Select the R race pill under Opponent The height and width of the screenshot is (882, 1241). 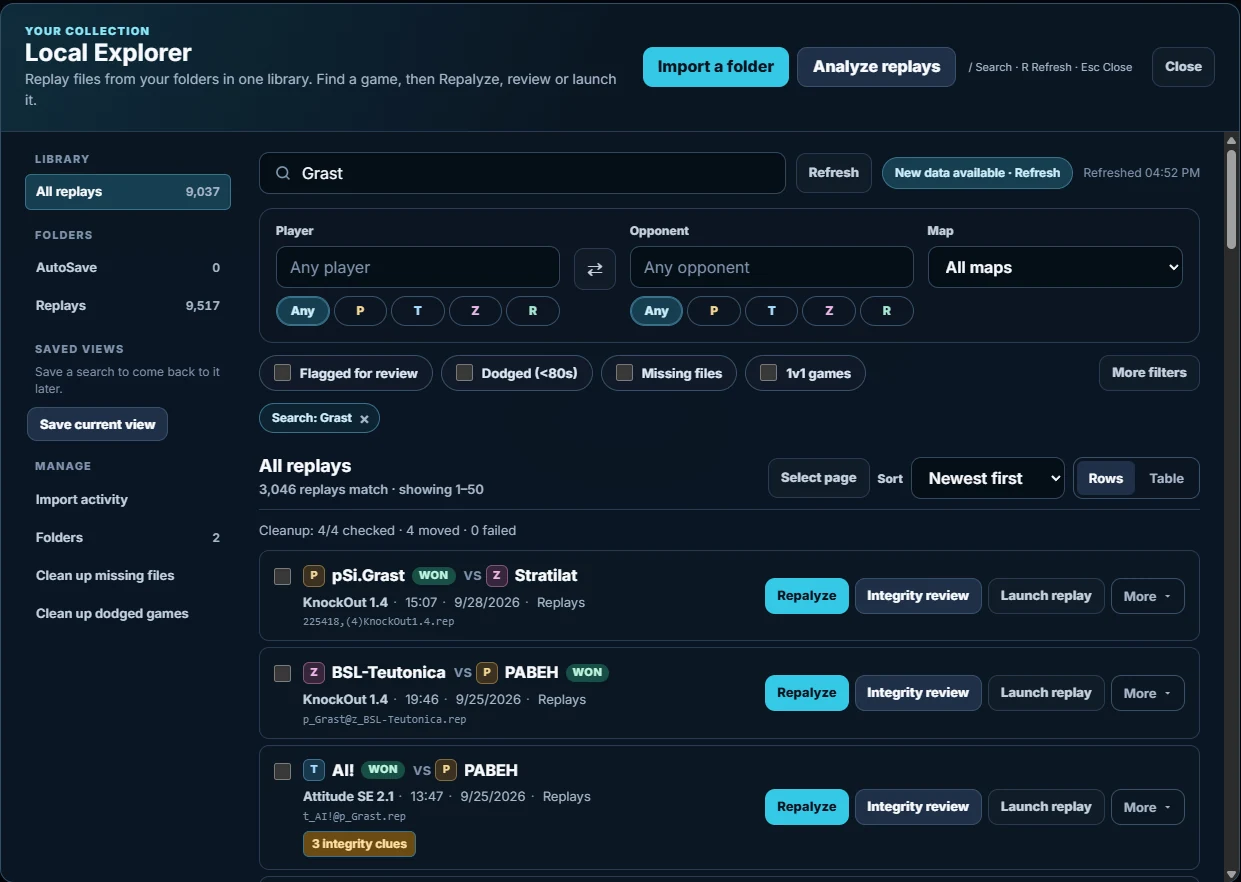pyautogui.click(x=887, y=311)
